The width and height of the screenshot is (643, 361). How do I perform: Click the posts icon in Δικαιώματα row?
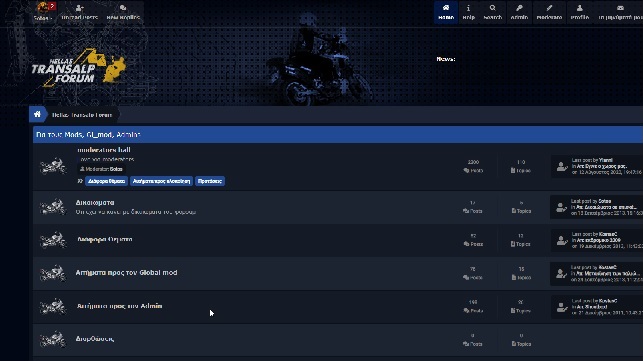466,211
